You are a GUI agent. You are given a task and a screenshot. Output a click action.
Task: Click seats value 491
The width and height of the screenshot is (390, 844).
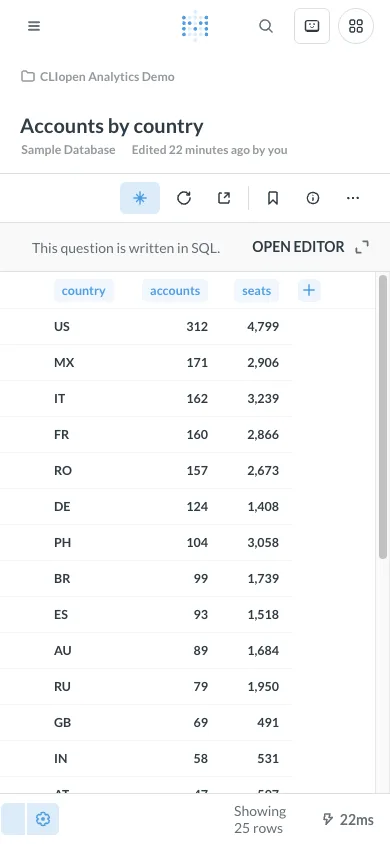pos(268,722)
